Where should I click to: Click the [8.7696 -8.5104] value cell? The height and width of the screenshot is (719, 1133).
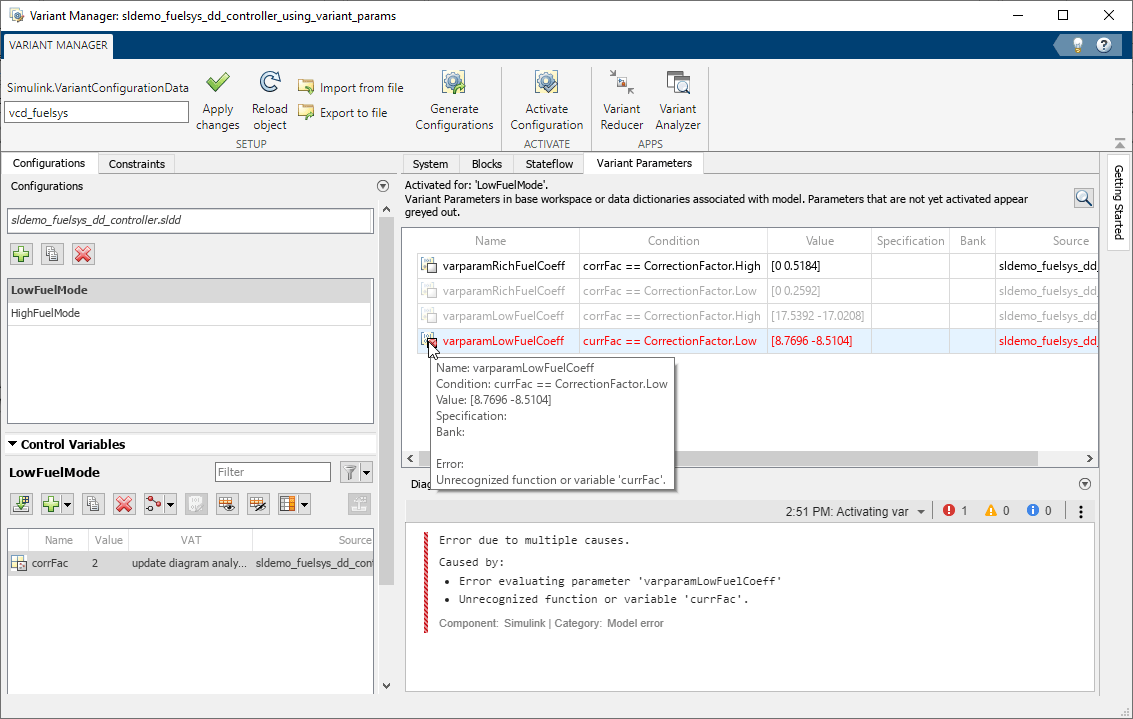[x=819, y=341]
